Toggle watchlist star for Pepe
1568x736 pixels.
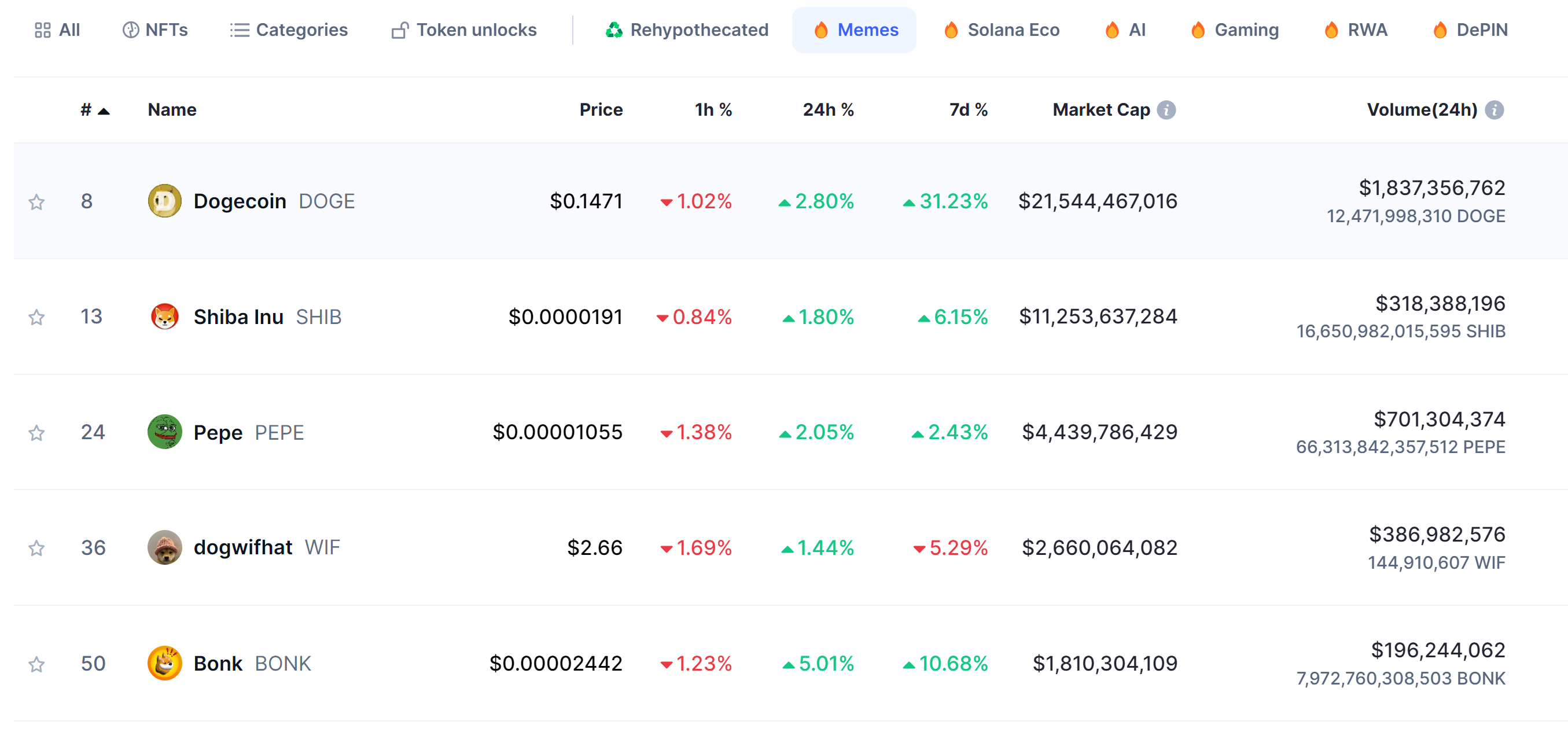tap(36, 433)
